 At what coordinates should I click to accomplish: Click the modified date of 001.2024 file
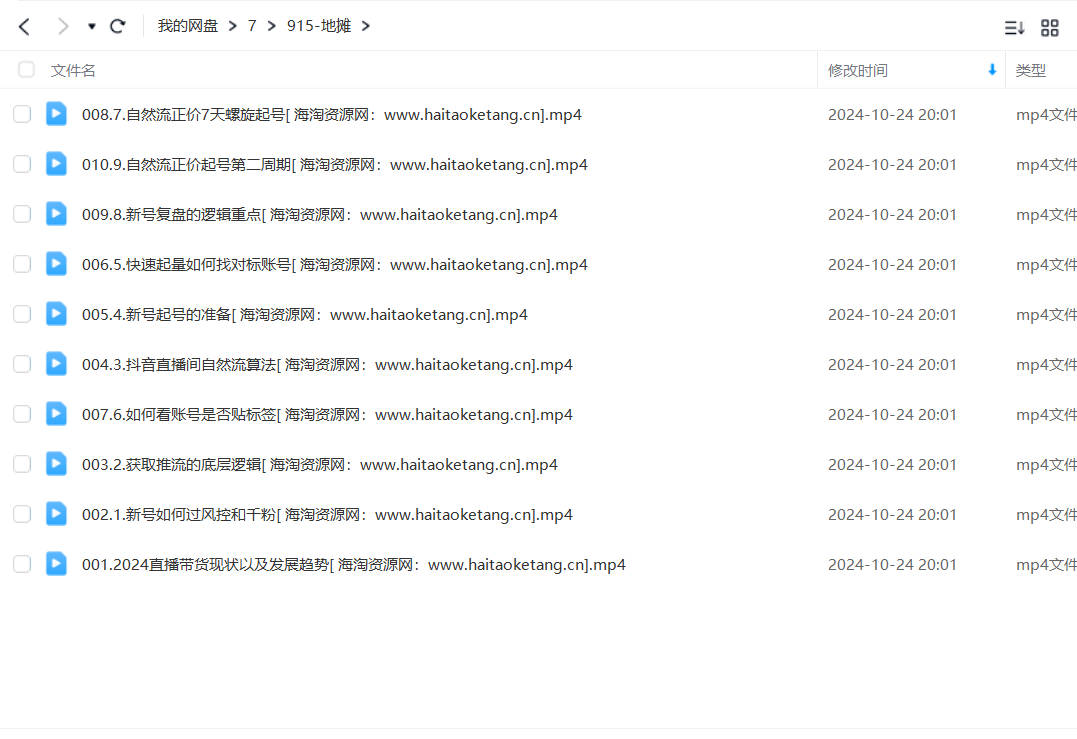(892, 565)
